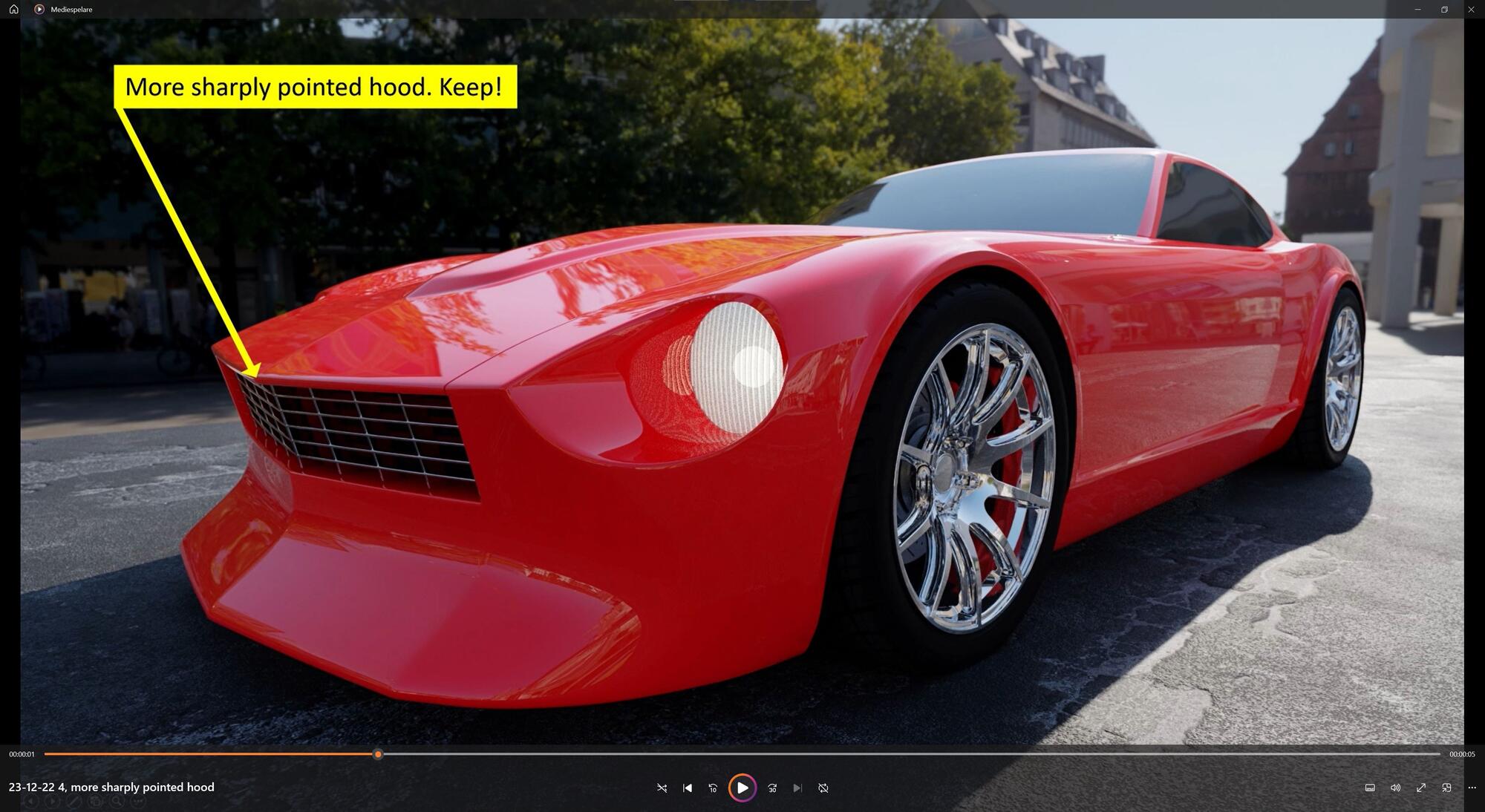The width and height of the screenshot is (1485, 812).
Task: Click the video title '23-12-22 4, more sharply pointed hood'
Action: tap(111, 788)
